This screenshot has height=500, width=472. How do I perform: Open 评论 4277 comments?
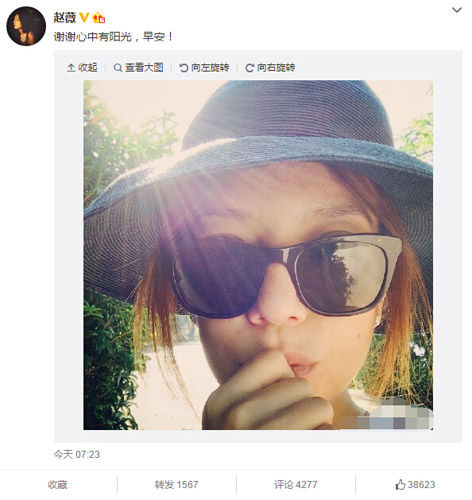296,485
